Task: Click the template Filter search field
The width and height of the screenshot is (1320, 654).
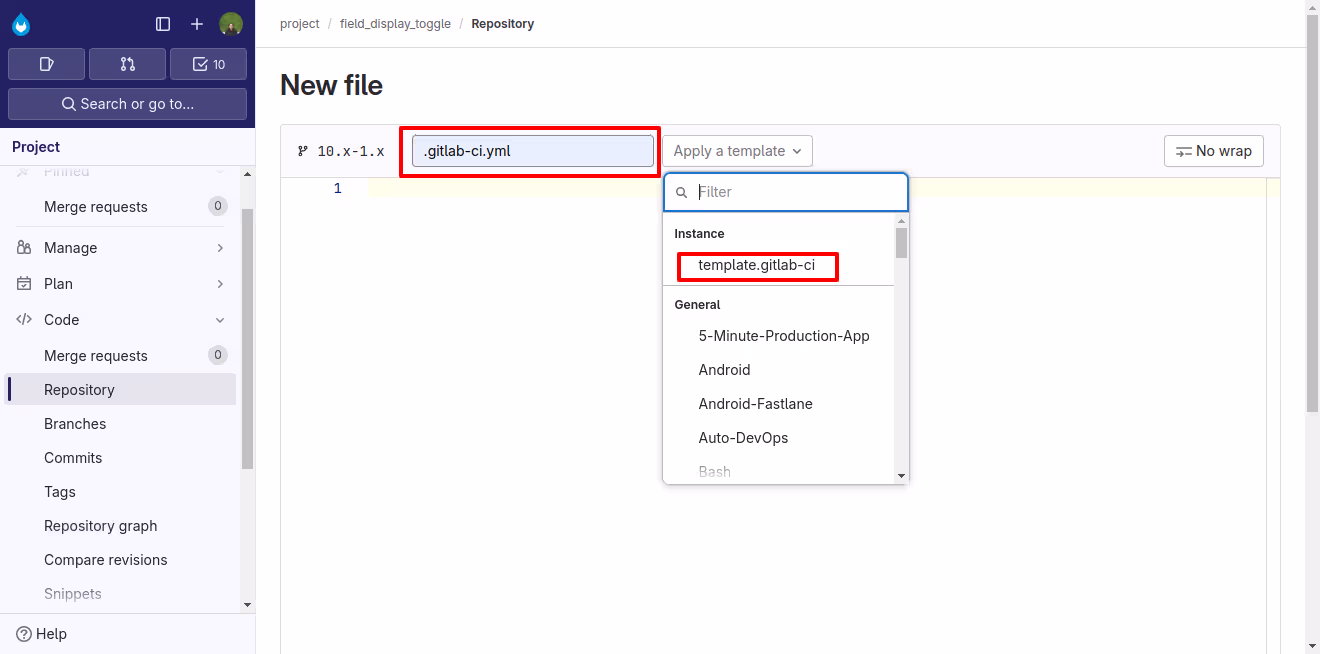Action: click(x=786, y=192)
